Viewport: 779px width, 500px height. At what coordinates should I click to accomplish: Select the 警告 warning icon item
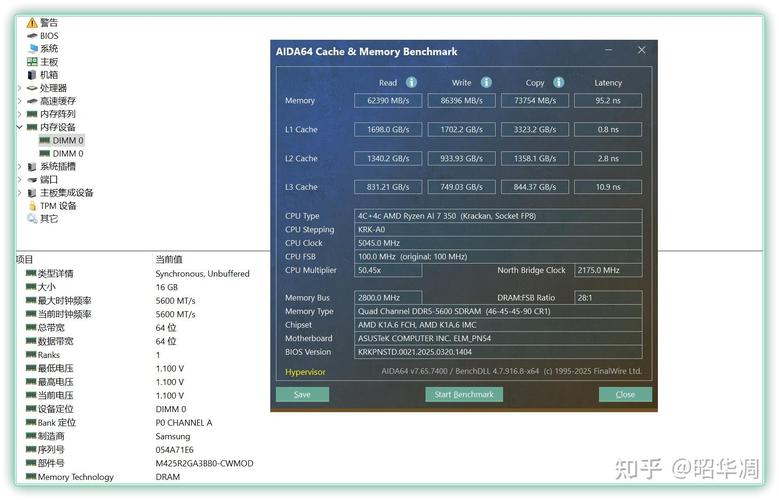(33, 22)
